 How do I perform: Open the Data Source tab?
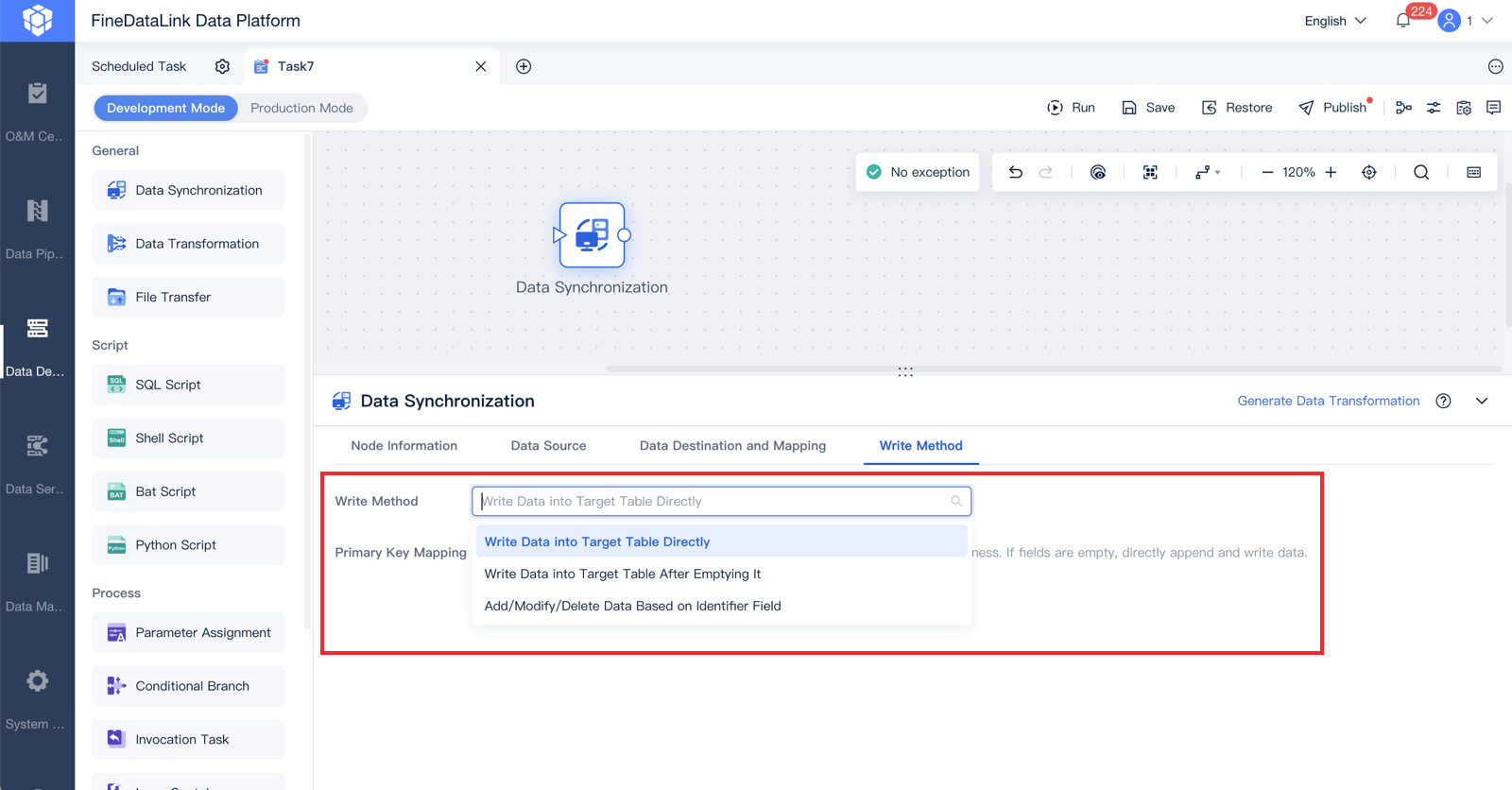(x=548, y=446)
